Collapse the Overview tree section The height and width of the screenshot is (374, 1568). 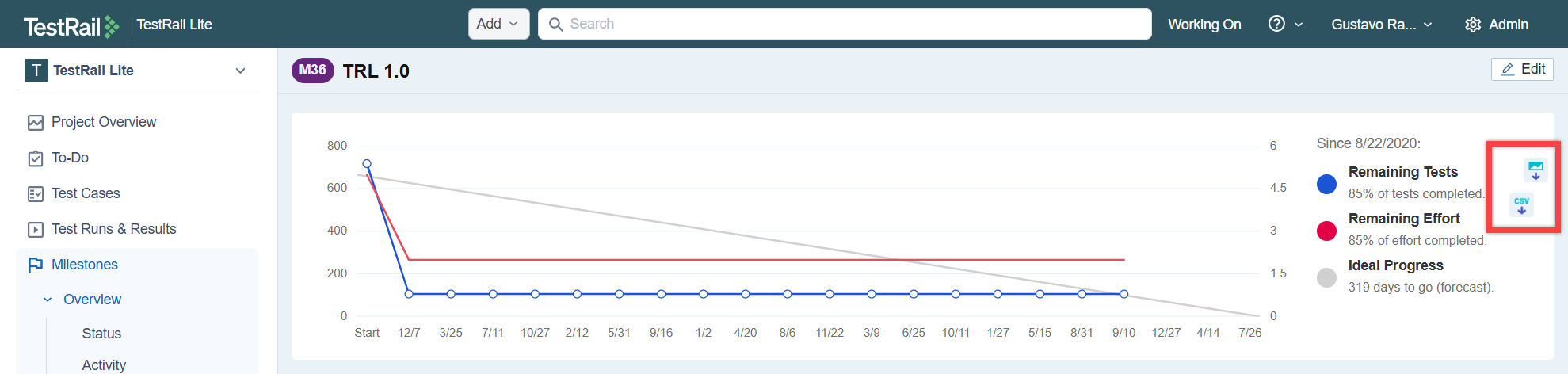pyautogui.click(x=48, y=300)
